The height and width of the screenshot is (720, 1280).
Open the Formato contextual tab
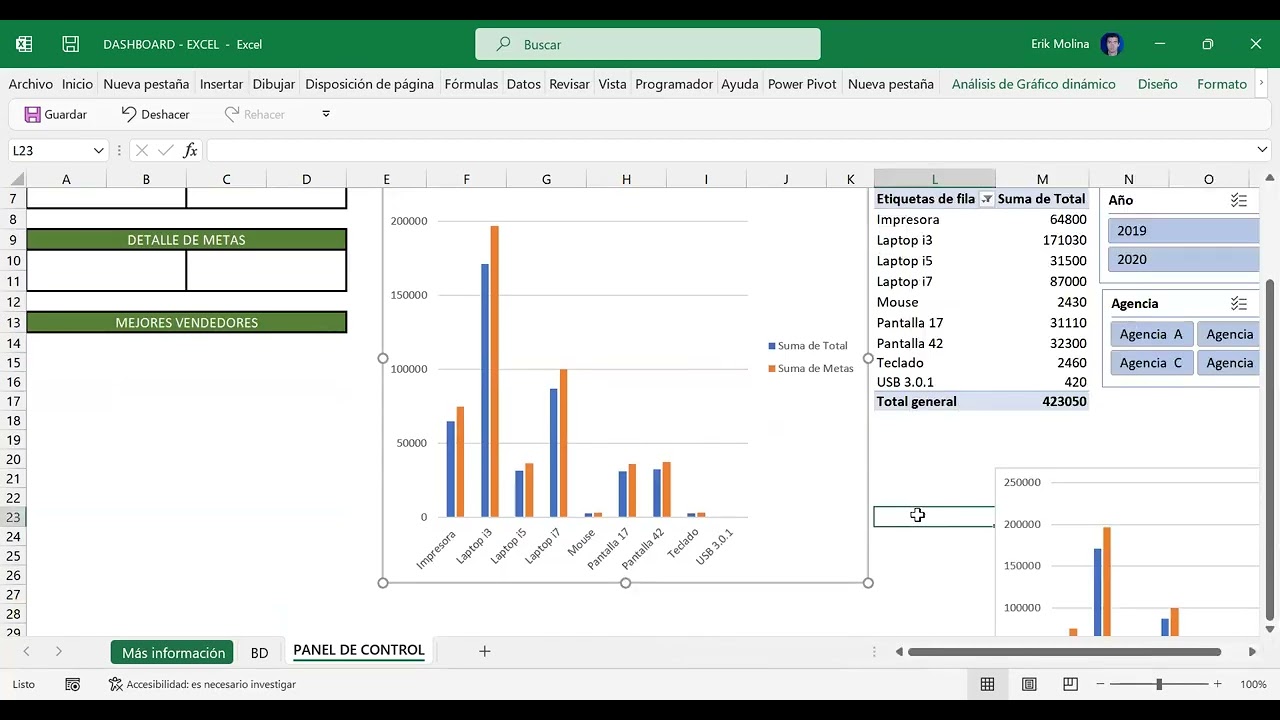[1222, 84]
